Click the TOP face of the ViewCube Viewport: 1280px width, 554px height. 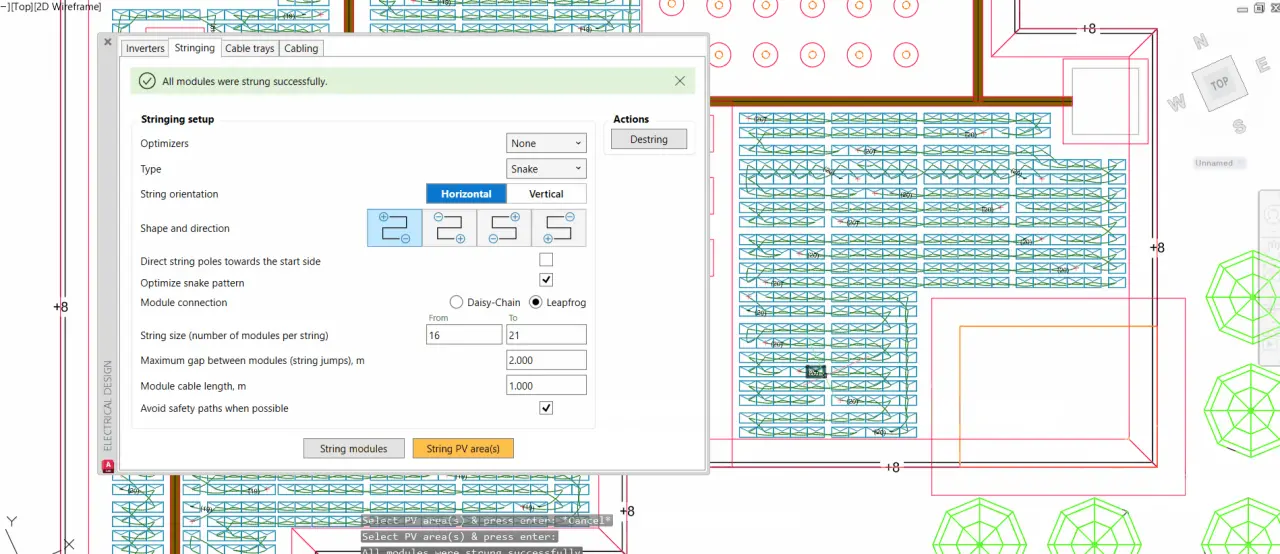point(1219,84)
